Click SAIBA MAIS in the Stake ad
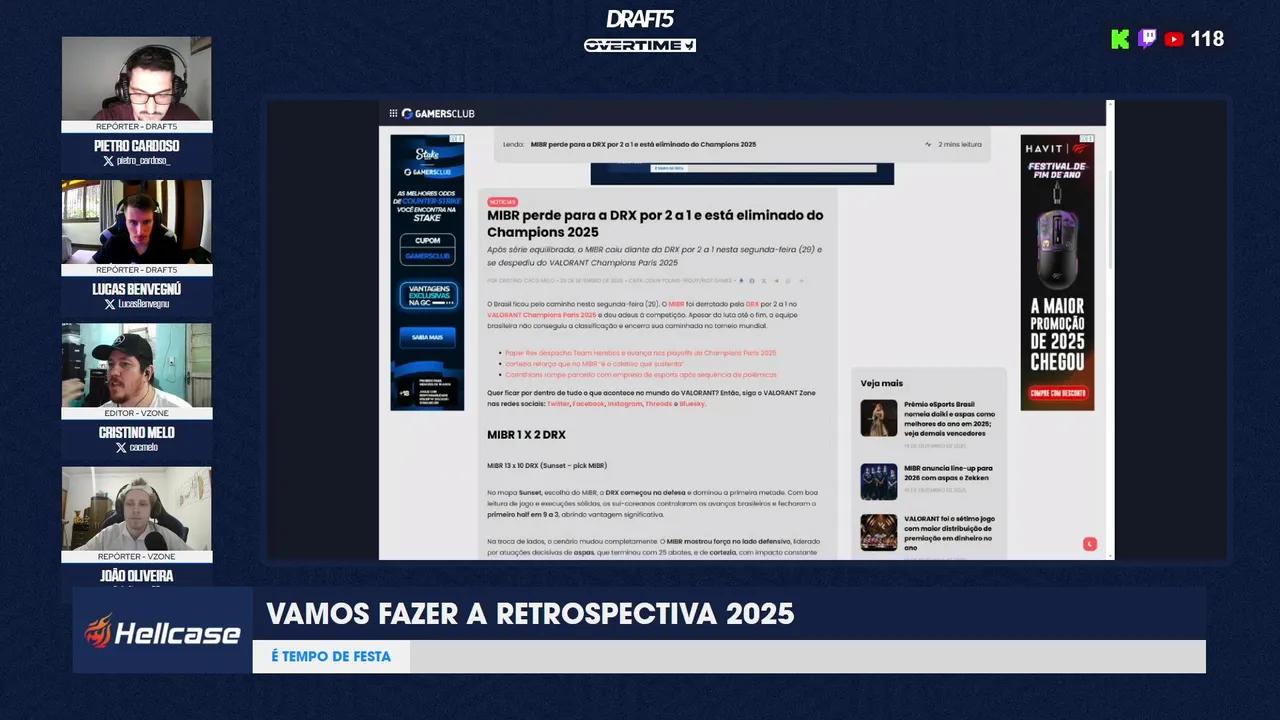Screen dimensions: 1280x720 pyautogui.click(x=427, y=337)
